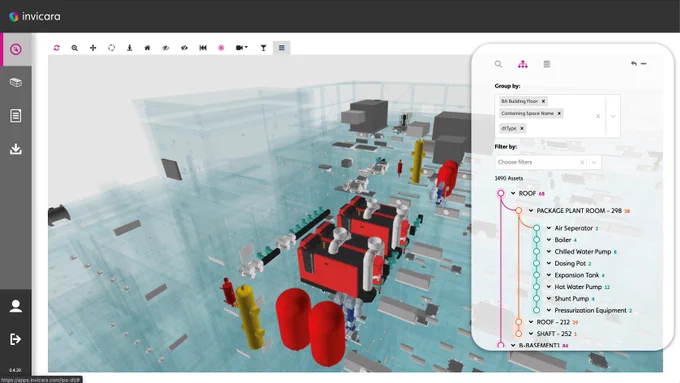Expand the Boiler group
Image resolution: width=680 pixels, height=383 pixels.
(549, 240)
